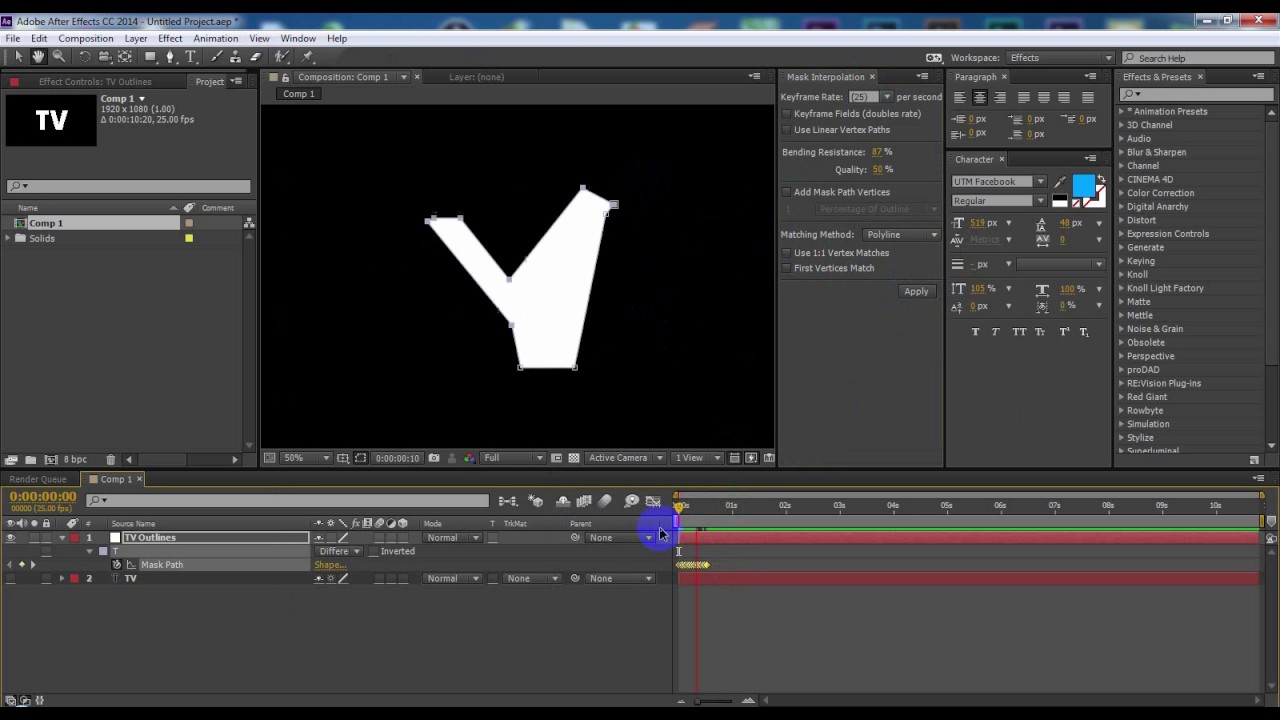
Task: Select the Unified Camera tool
Action: tap(104, 57)
